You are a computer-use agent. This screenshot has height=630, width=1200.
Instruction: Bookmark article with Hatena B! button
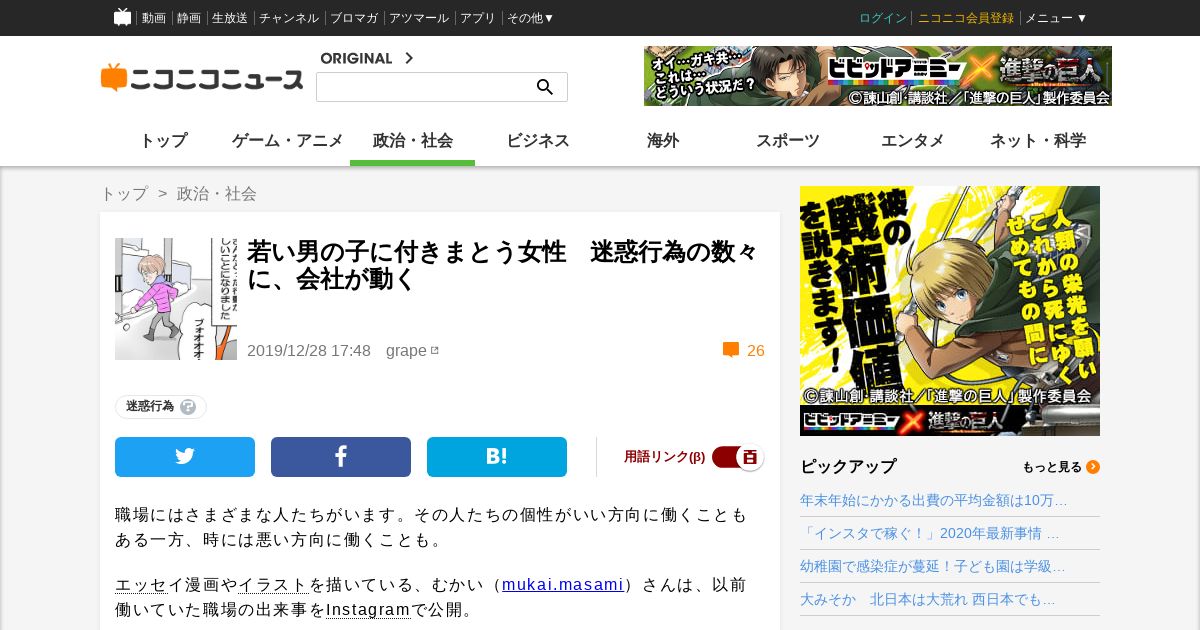click(x=497, y=457)
